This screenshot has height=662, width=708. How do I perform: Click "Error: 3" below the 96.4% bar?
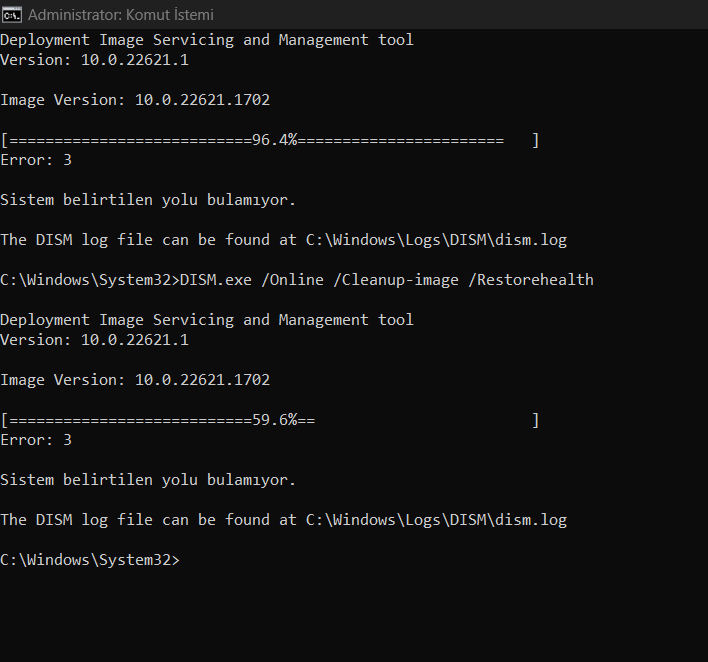[36, 160]
